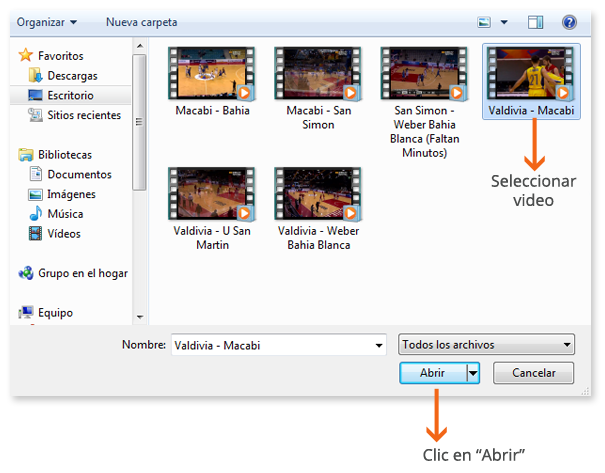Open the Música library icon
The height and width of the screenshot is (473, 605).
pyautogui.click(x=35, y=213)
